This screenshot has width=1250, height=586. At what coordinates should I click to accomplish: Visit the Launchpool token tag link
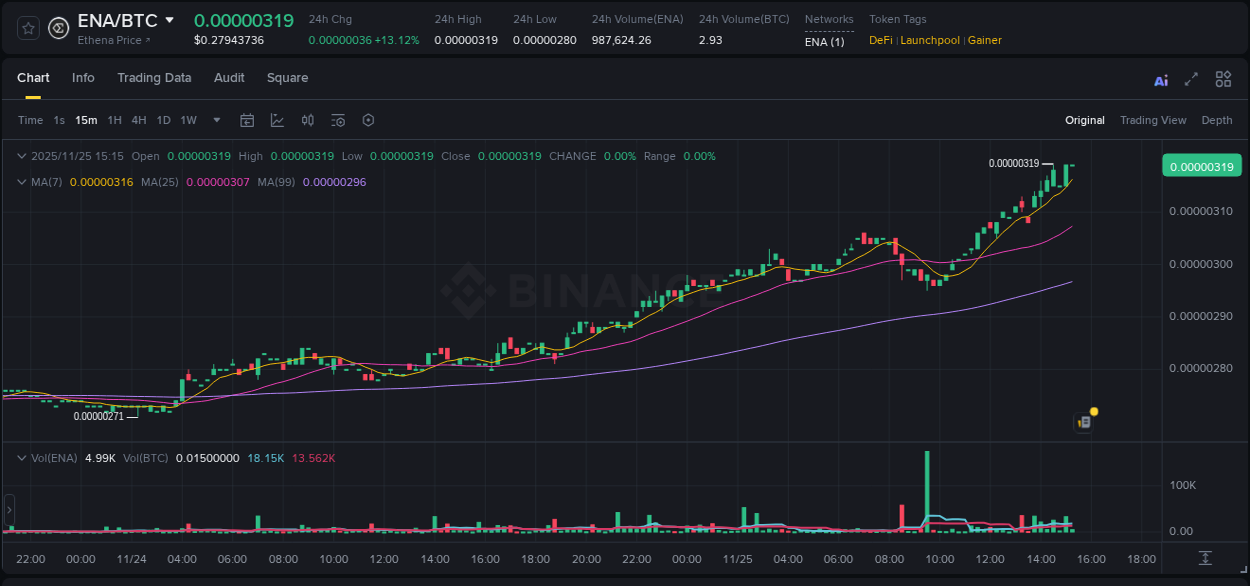click(x=930, y=40)
